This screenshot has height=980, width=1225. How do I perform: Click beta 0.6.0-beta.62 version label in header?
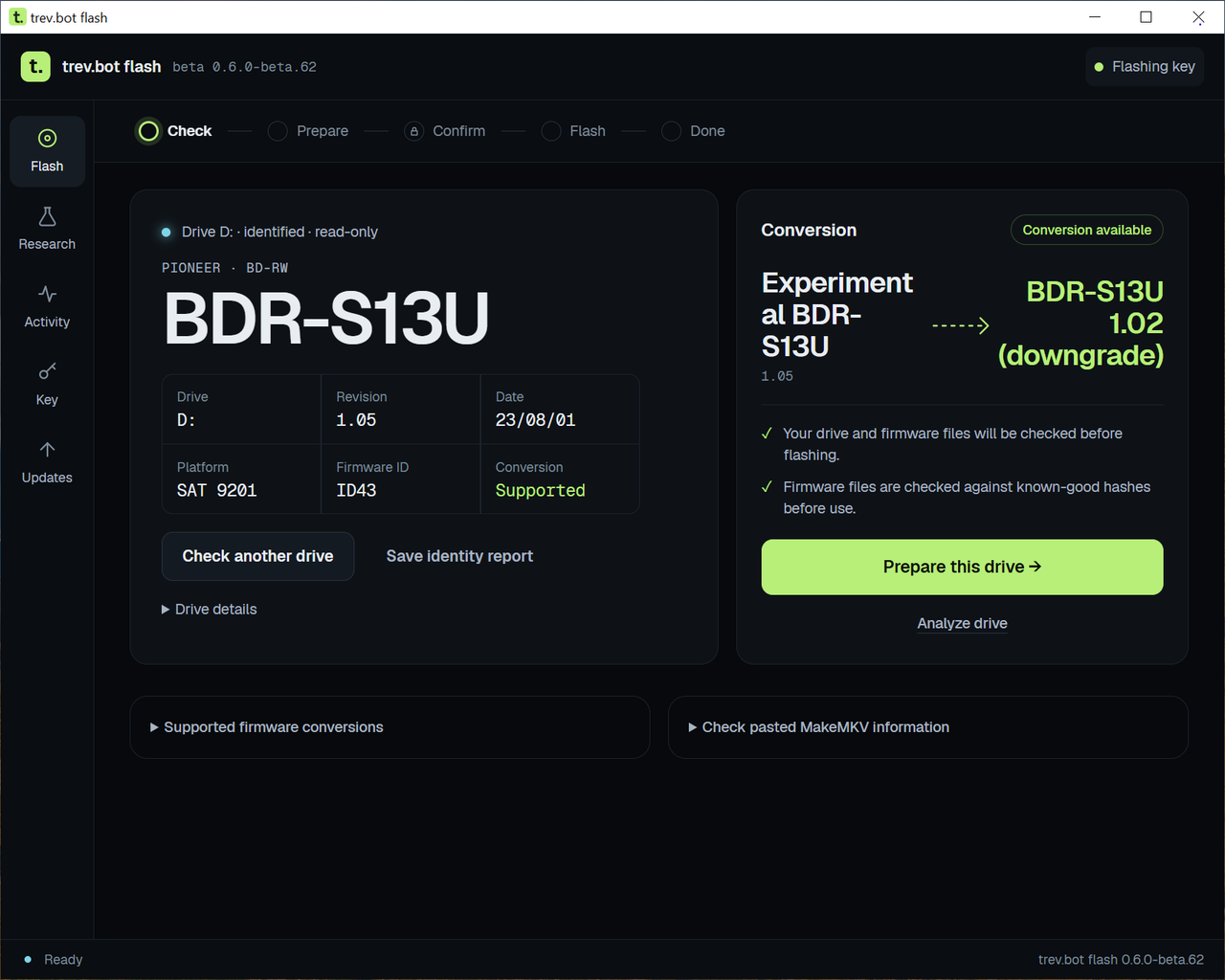pos(244,67)
